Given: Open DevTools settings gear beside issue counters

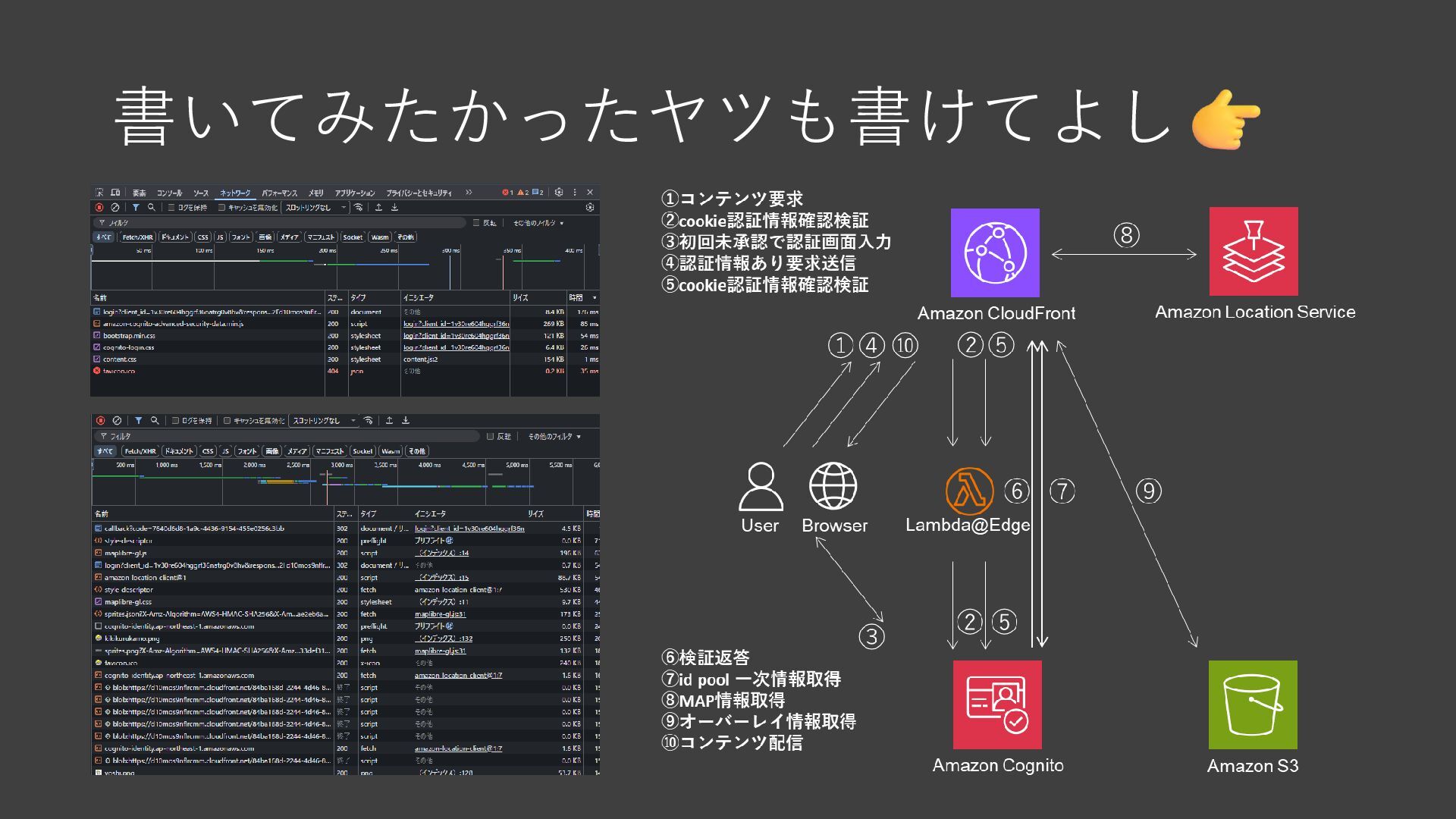Looking at the screenshot, I should [559, 193].
